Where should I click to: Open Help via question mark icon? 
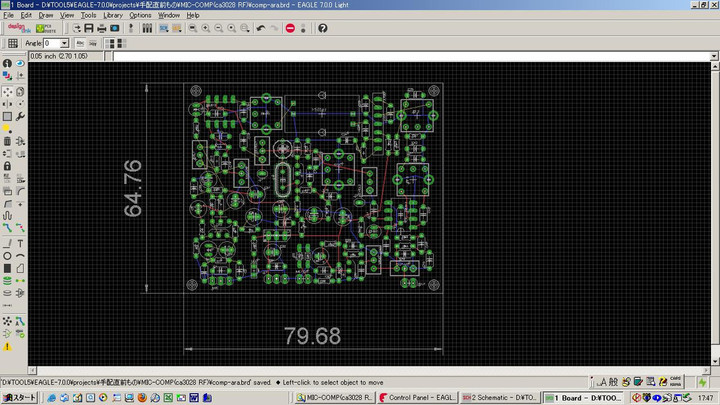pyautogui.click(x=322, y=28)
